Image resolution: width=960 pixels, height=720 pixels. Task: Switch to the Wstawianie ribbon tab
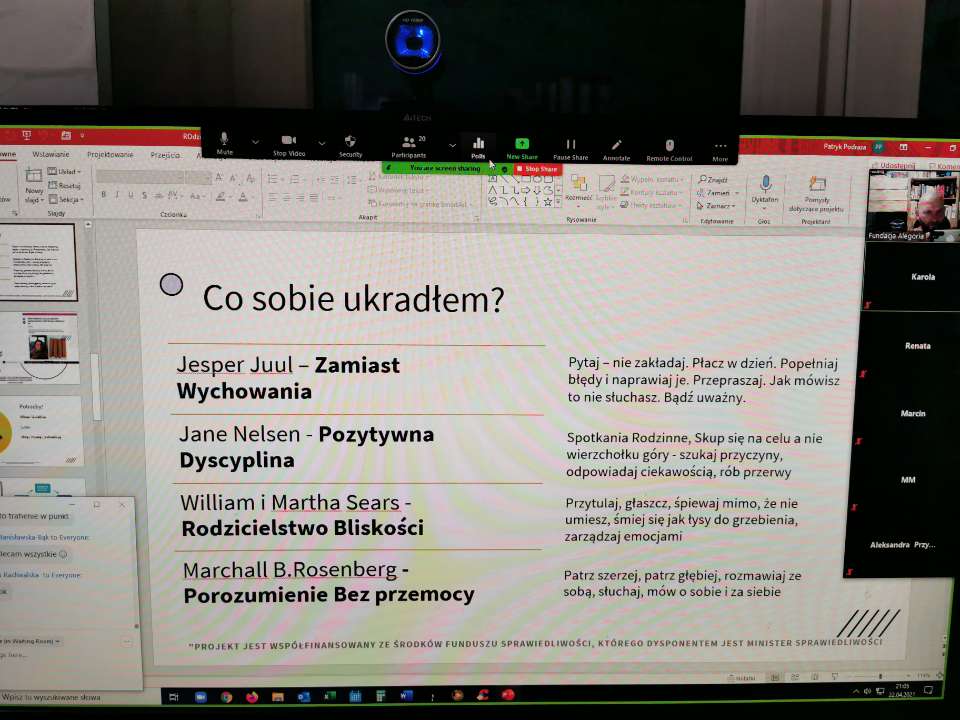(x=50, y=155)
